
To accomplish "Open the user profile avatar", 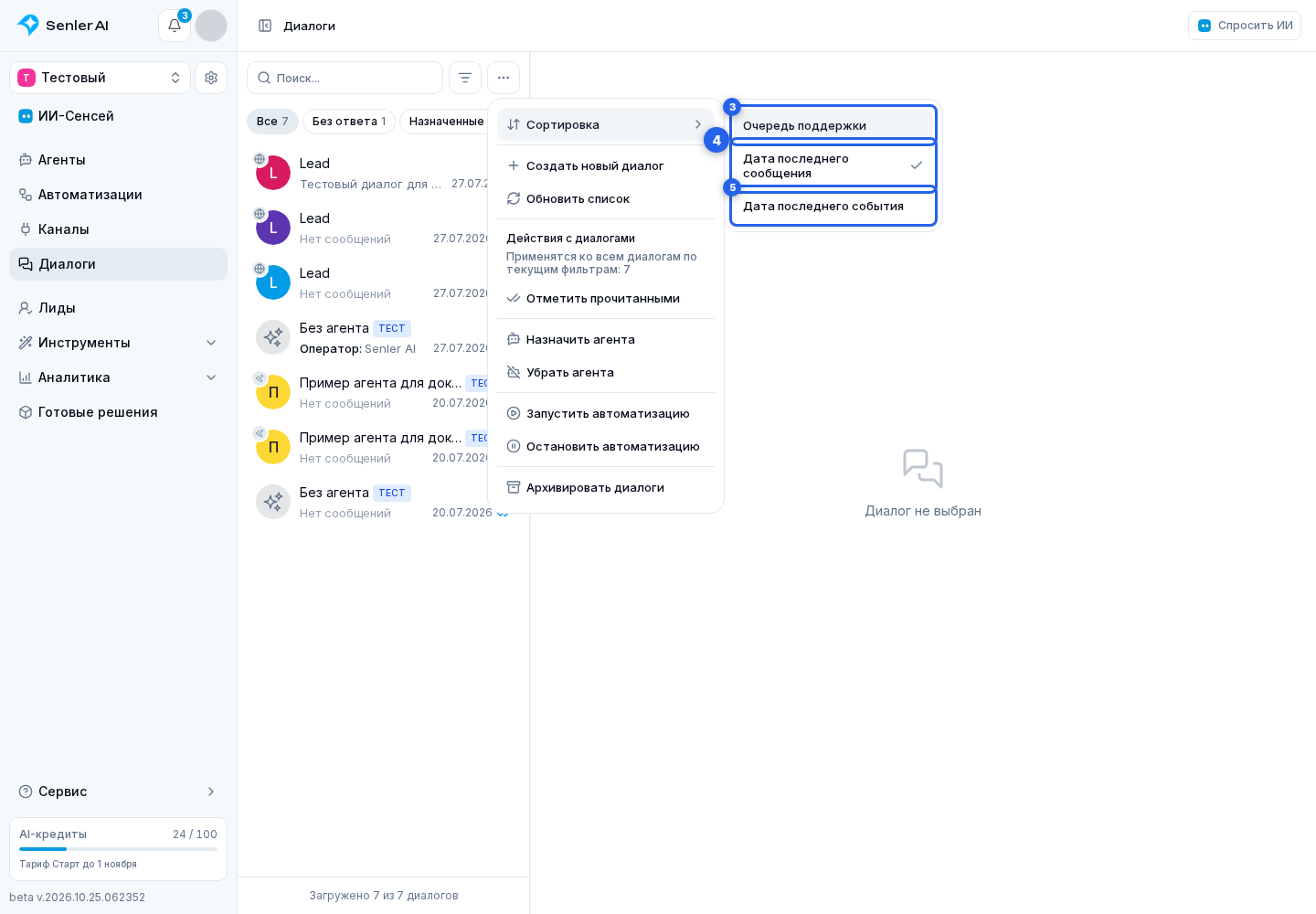I will (x=211, y=26).
